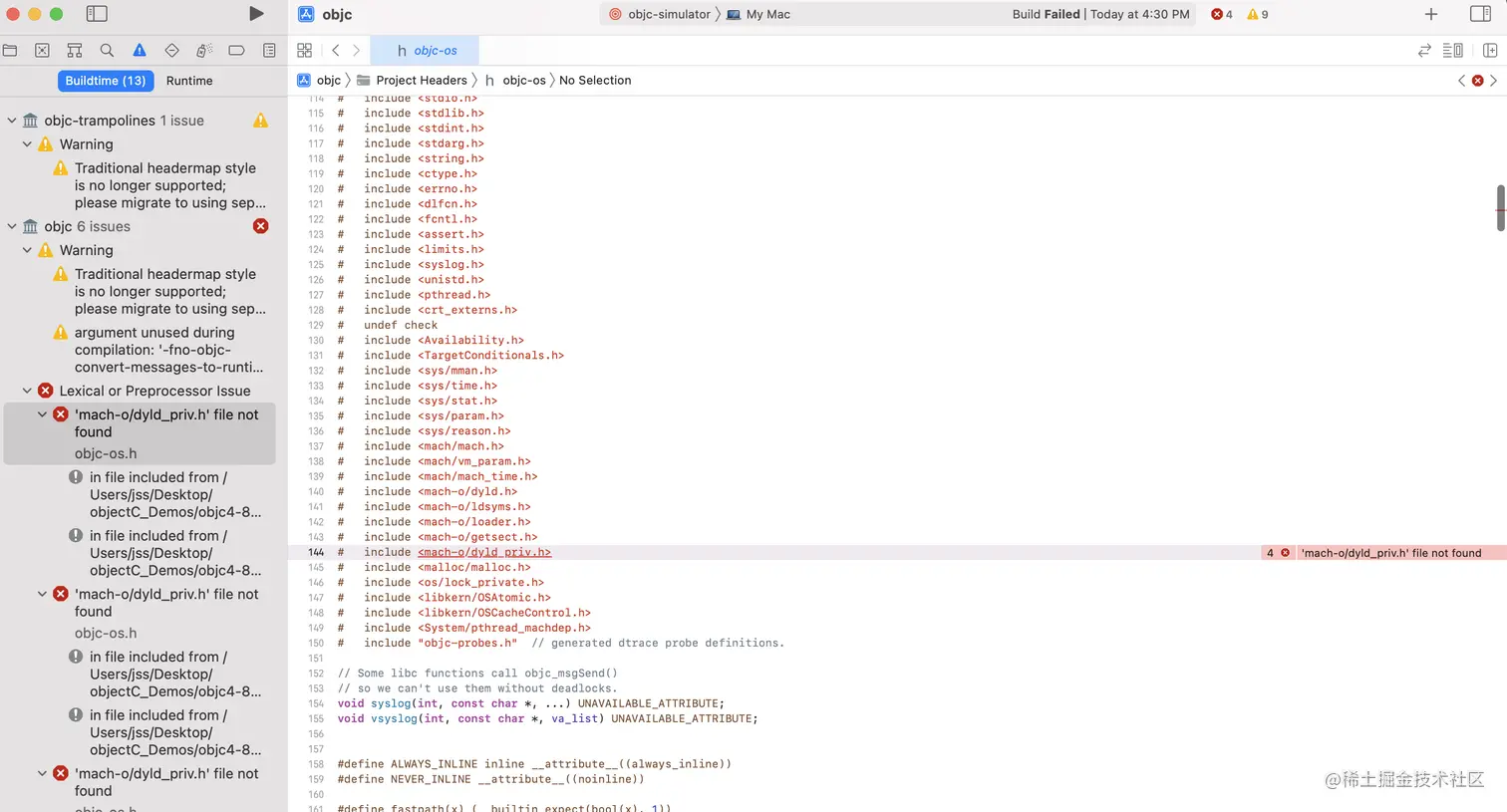Collapse Warning group under objc target

(x=27, y=250)
